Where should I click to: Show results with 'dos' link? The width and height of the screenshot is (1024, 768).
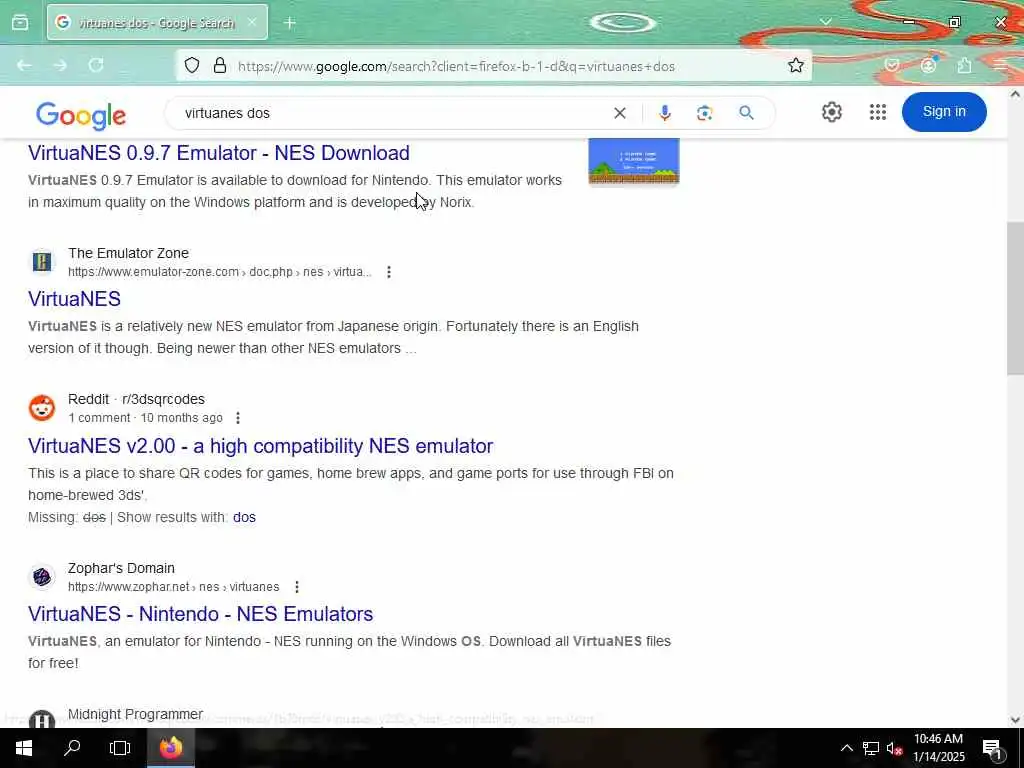point(244,517)
